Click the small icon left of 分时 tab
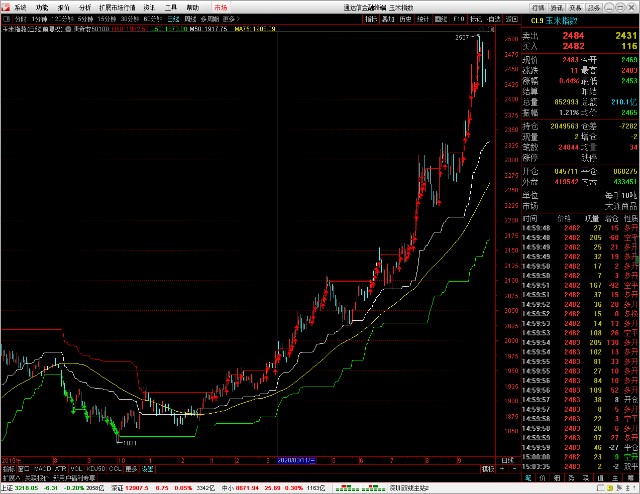The width and height of the screenshot is (640, 494). pyautogui.click(x=6, y=19)
